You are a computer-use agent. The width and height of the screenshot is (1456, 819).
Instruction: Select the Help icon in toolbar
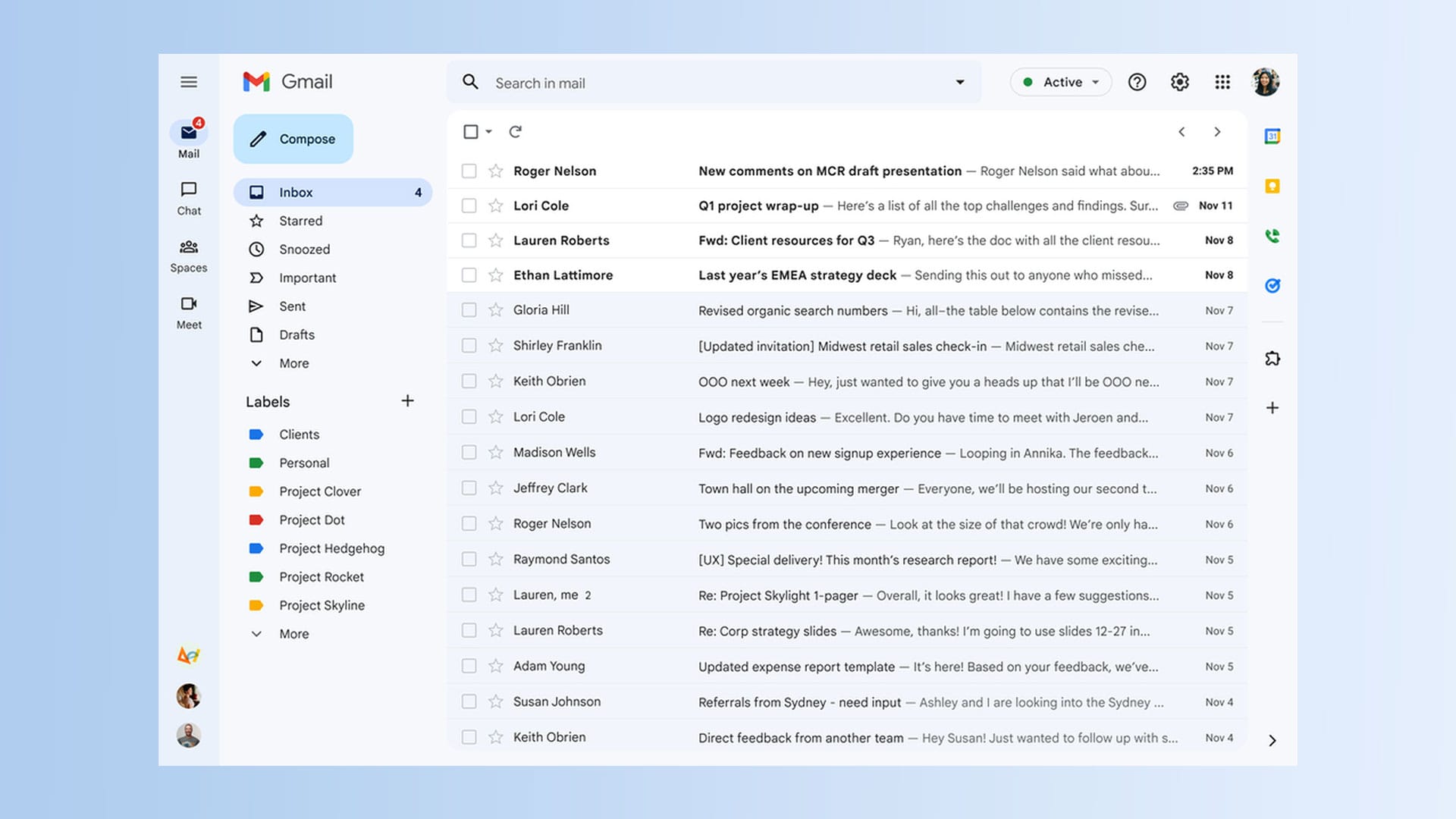coord(1137,82)
